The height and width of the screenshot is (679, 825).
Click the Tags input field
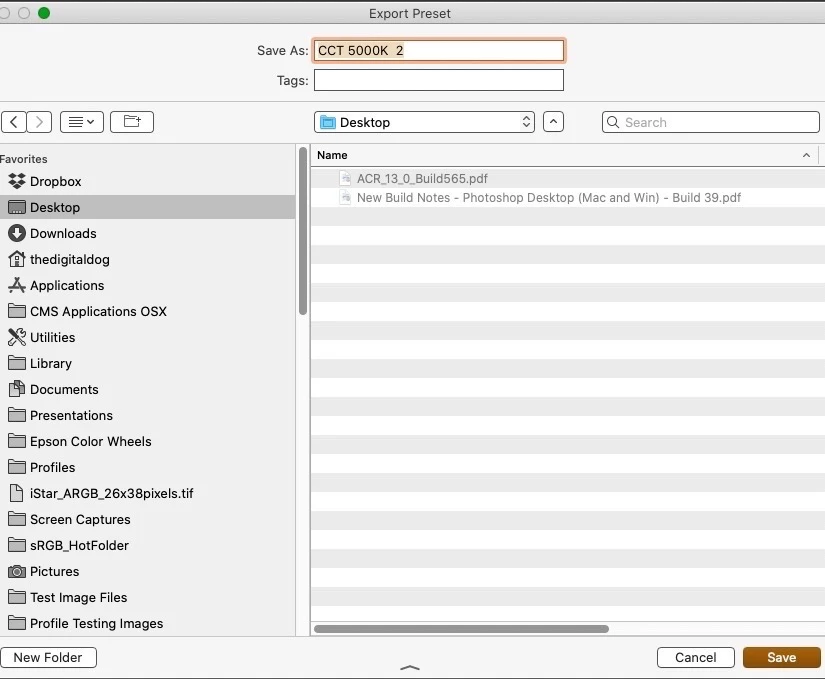click(439, 80)
